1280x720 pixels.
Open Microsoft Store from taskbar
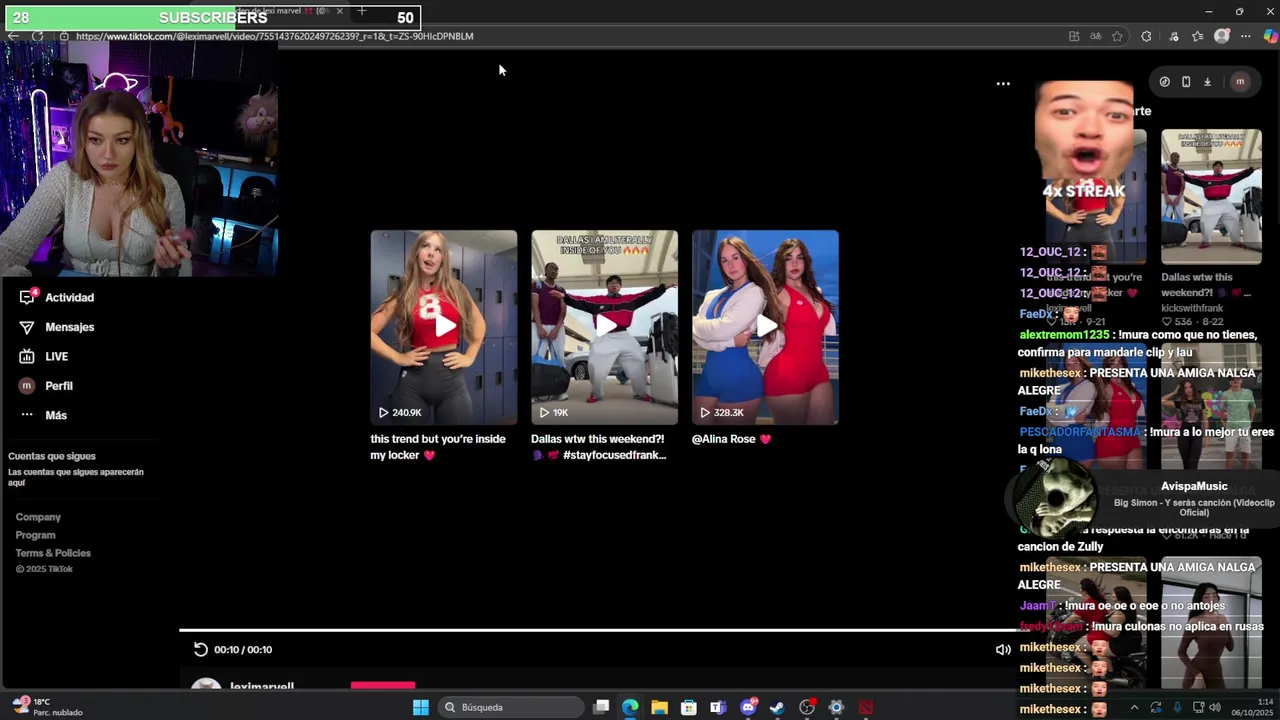689,707
